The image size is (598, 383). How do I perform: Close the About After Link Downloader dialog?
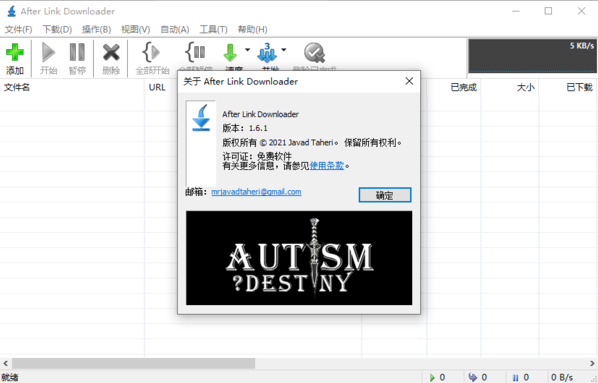tap(409, 81)
